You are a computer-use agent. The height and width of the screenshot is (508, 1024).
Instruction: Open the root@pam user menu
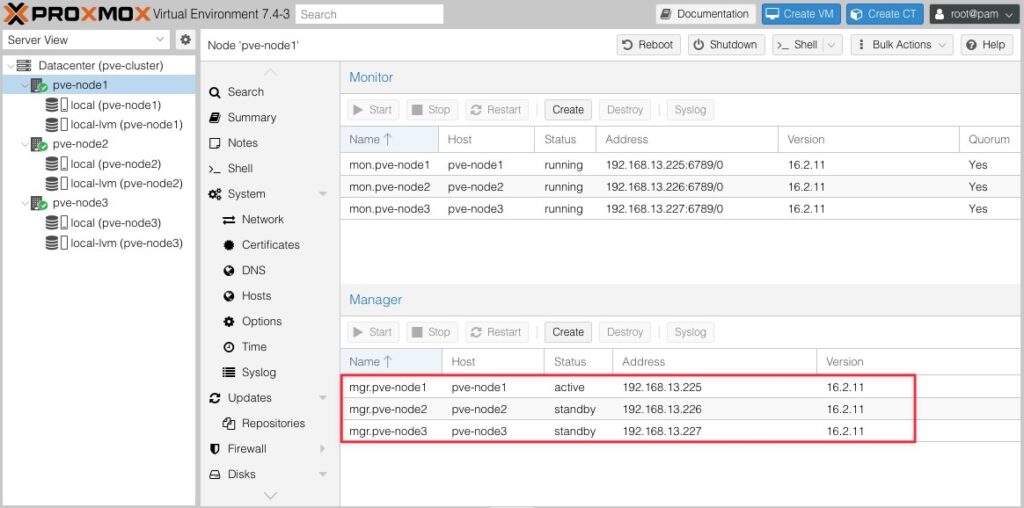[974, 14]
